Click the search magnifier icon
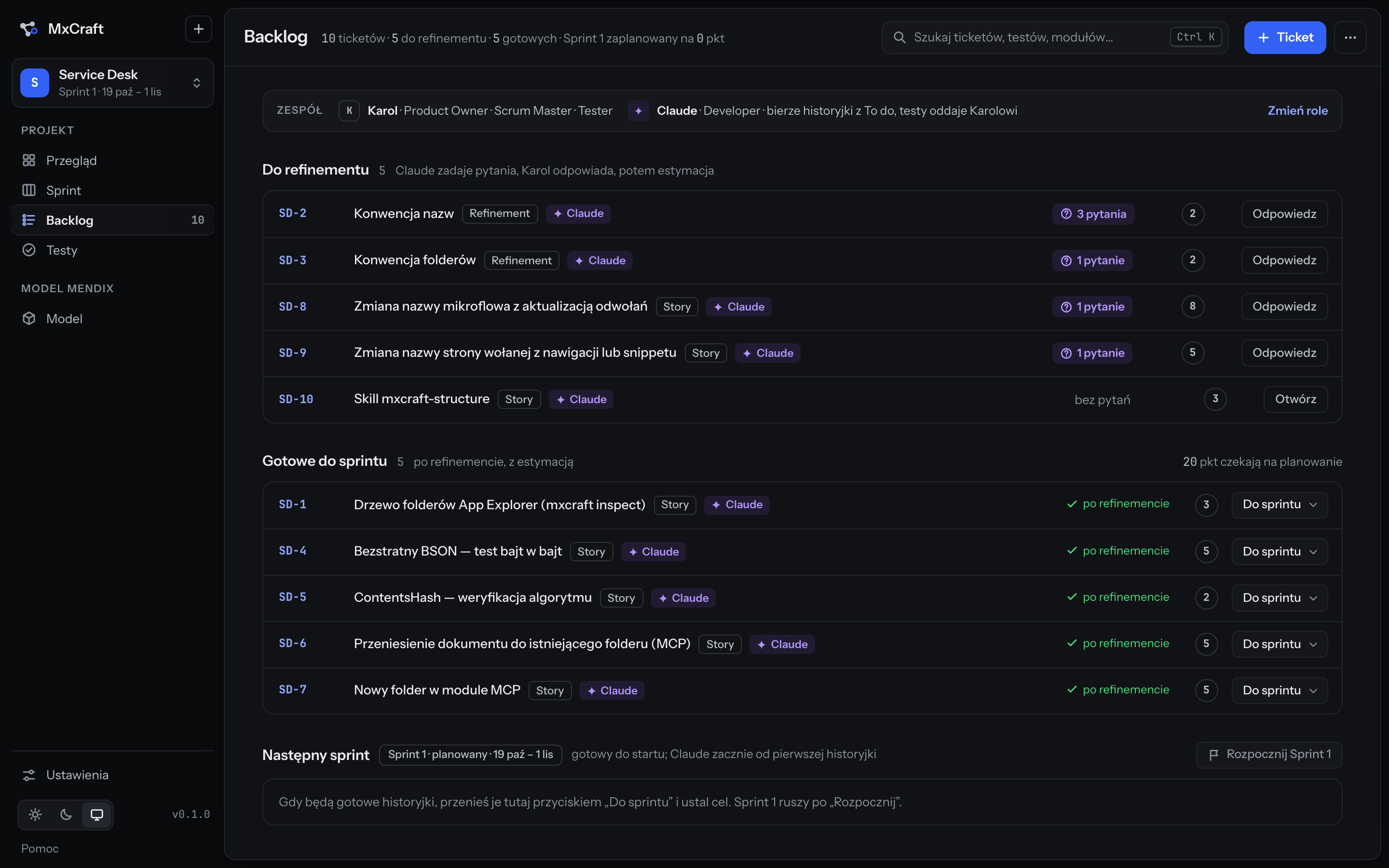Image resolution: width=1389 pixels, height=868 pixels. click(x=899, y=37)
